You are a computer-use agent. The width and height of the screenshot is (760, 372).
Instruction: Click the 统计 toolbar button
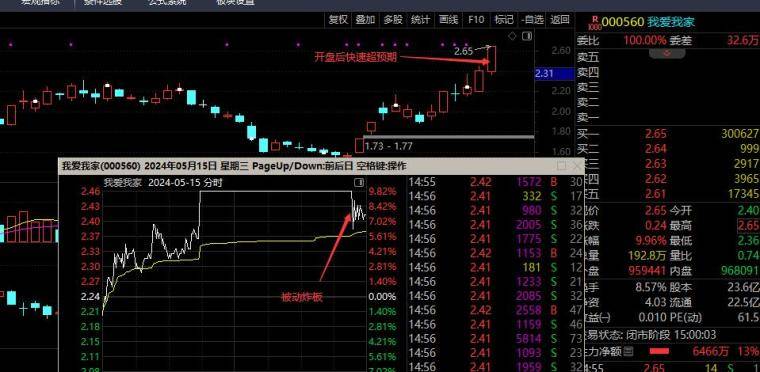coord(421,19)
